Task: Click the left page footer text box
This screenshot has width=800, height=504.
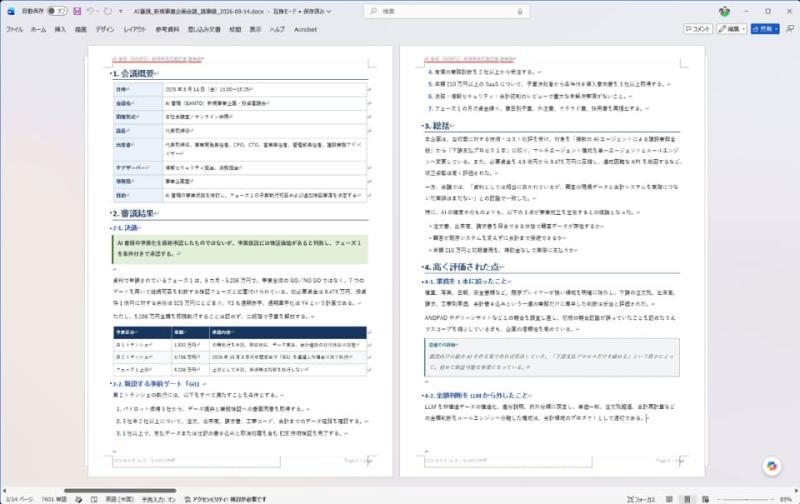Action: click(196, 461)
